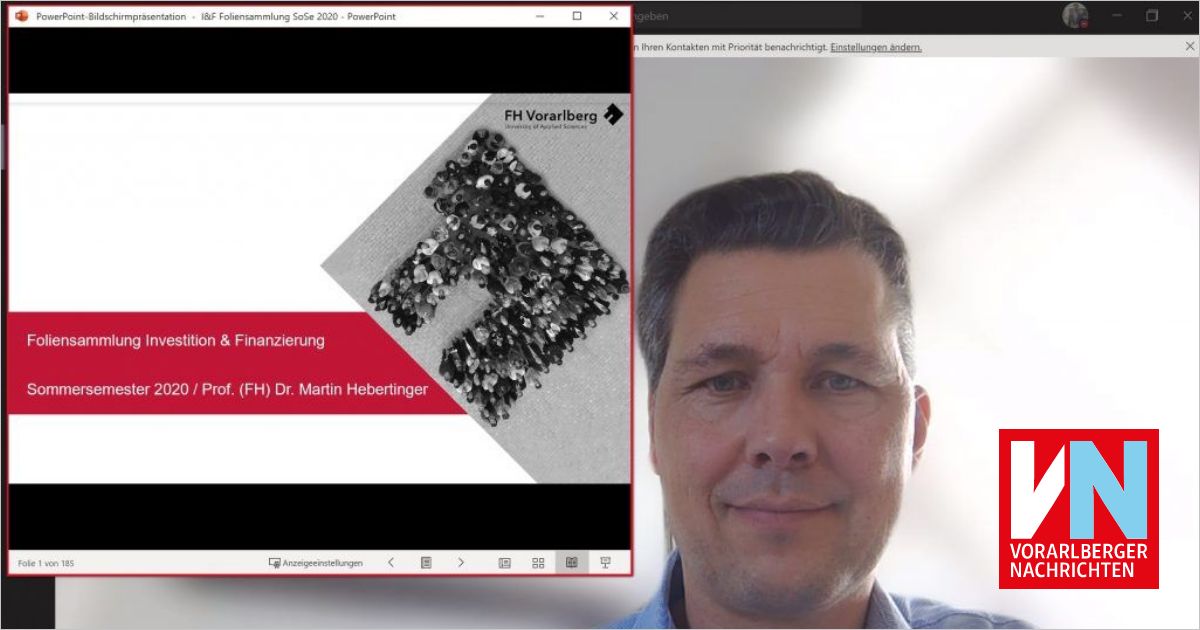Viewport: 1200px width, 630px height.
Task: Close the PowerPoint presentation window
Action: [x=613, y=16]
